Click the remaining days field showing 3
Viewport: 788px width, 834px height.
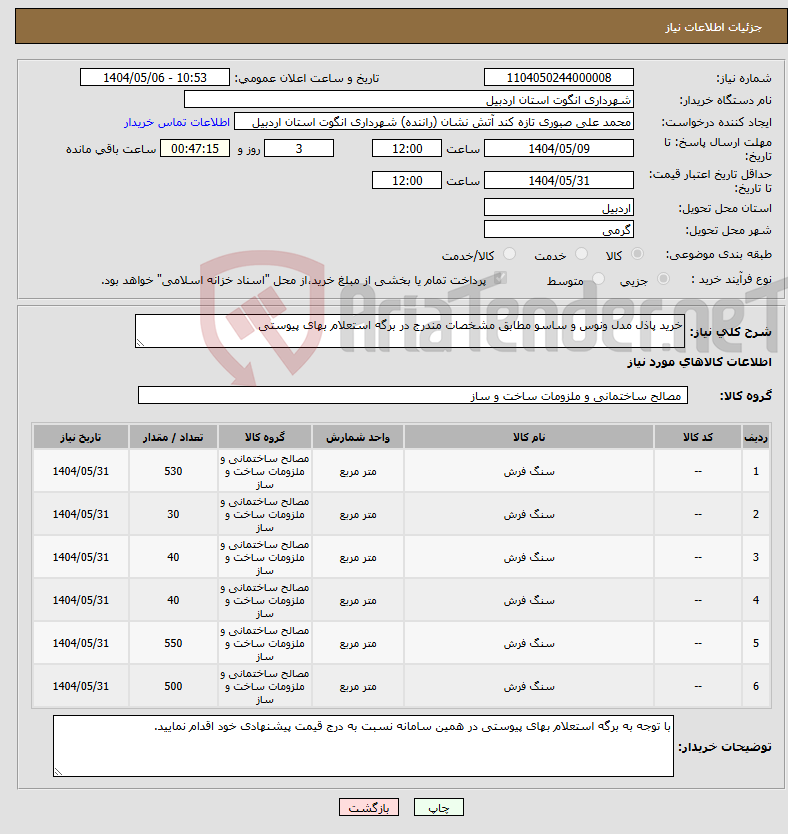click(x=299, y=148)
